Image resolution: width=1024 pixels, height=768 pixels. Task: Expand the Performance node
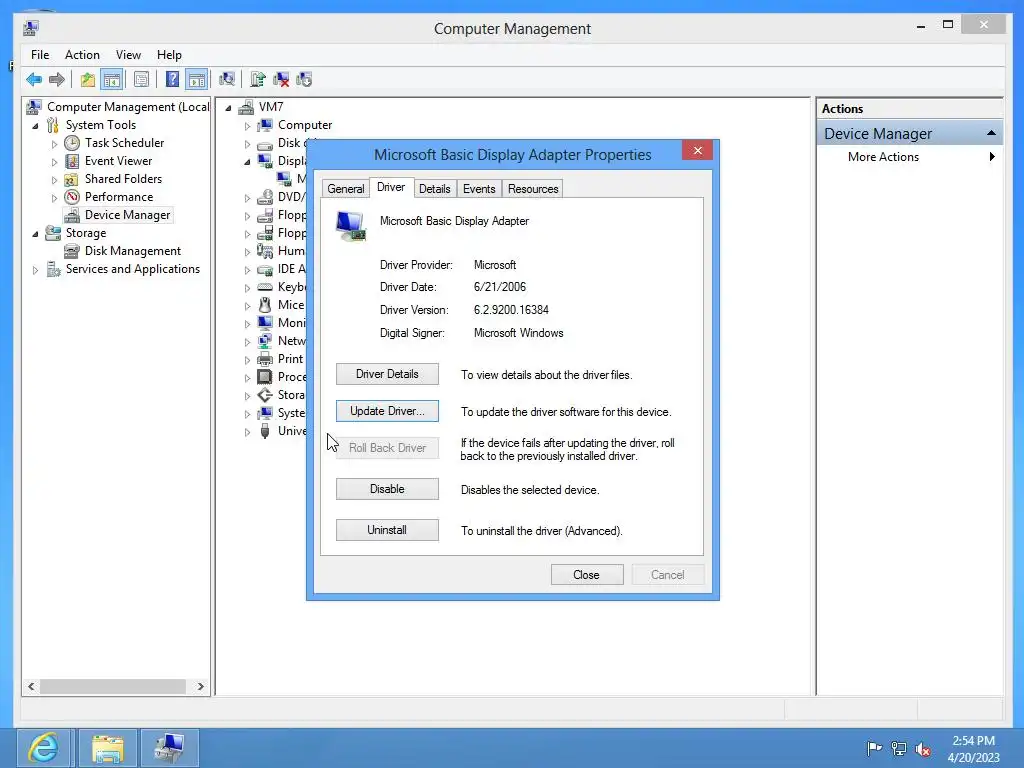(x=54, y=197)
